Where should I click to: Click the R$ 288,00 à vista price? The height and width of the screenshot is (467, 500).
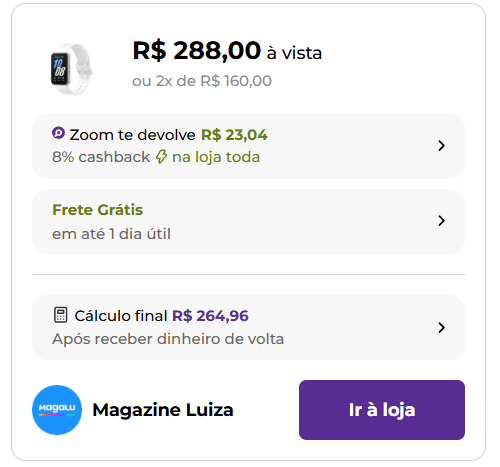[x=227, y=51]
